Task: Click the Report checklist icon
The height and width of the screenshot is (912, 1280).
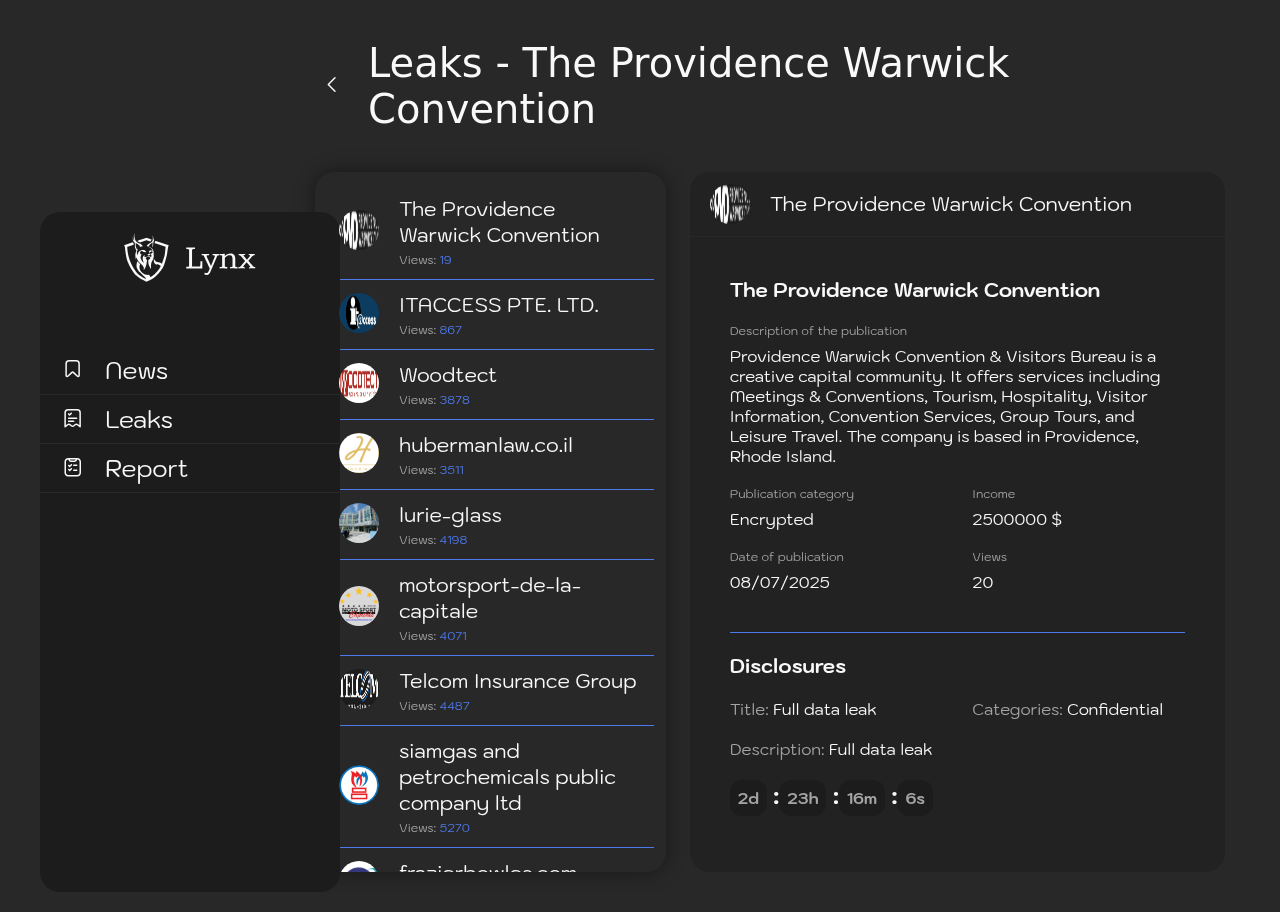Action: tap(72, 467)
